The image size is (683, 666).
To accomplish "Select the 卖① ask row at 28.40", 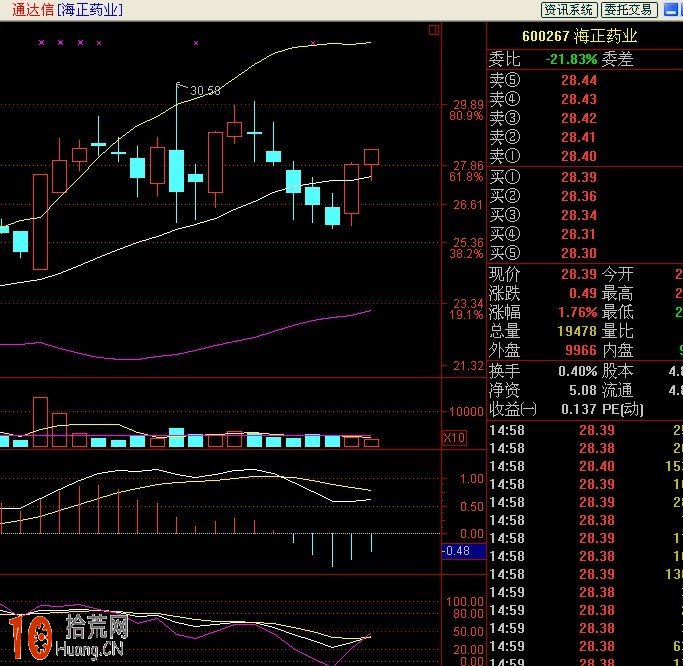I will point(585,156).
